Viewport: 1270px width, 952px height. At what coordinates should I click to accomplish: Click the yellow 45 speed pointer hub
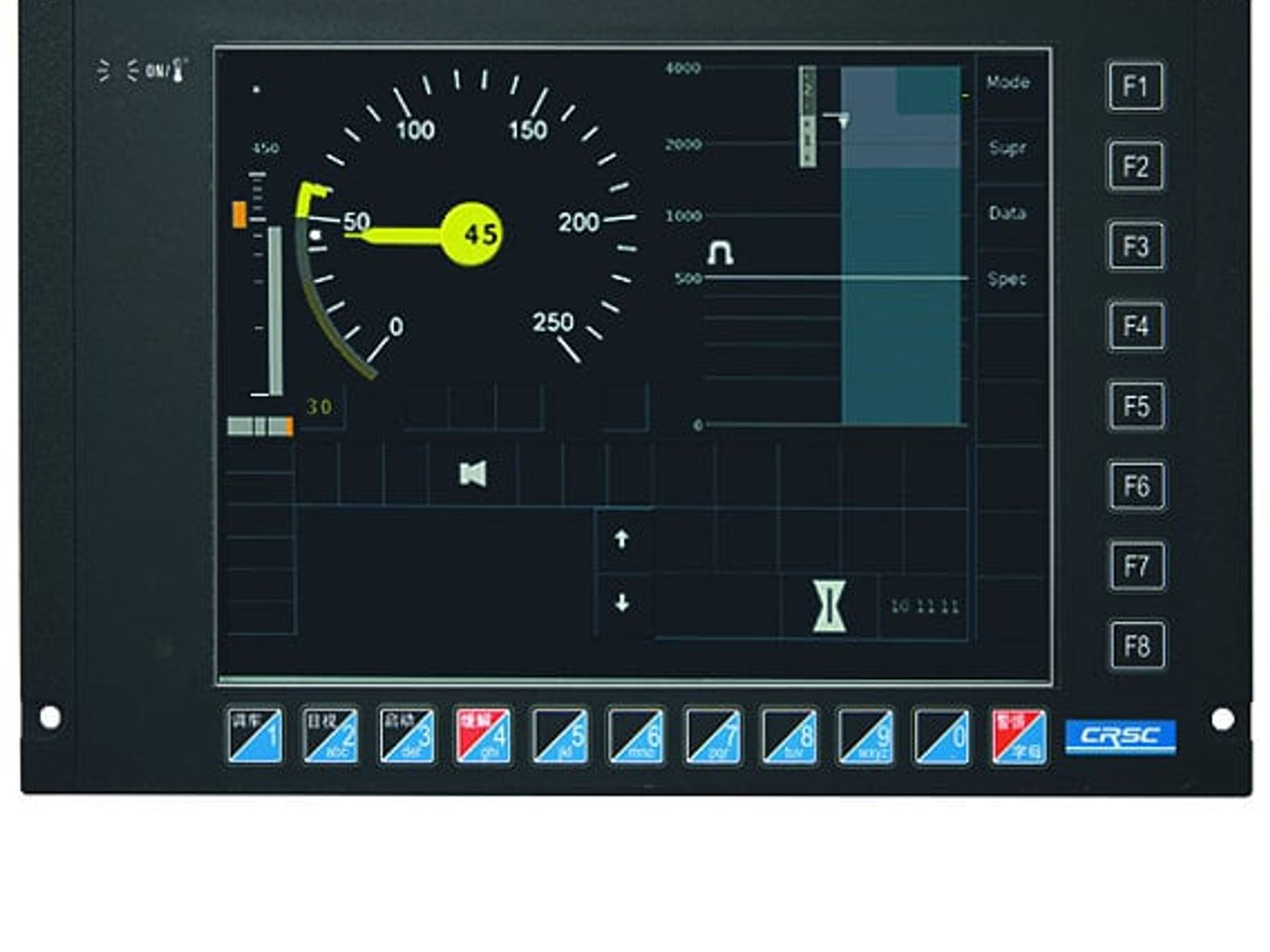point(472,234)
